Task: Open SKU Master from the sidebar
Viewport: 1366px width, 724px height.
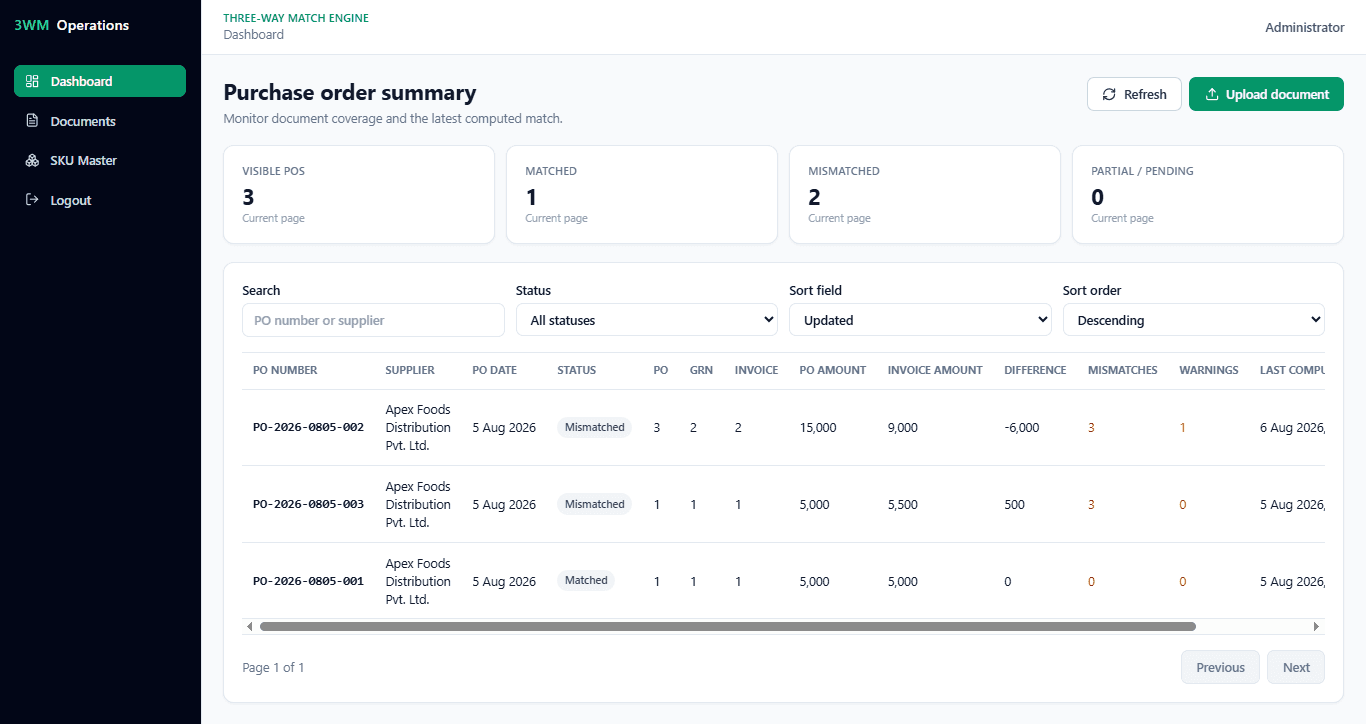Action: click(x=100, y=160)
